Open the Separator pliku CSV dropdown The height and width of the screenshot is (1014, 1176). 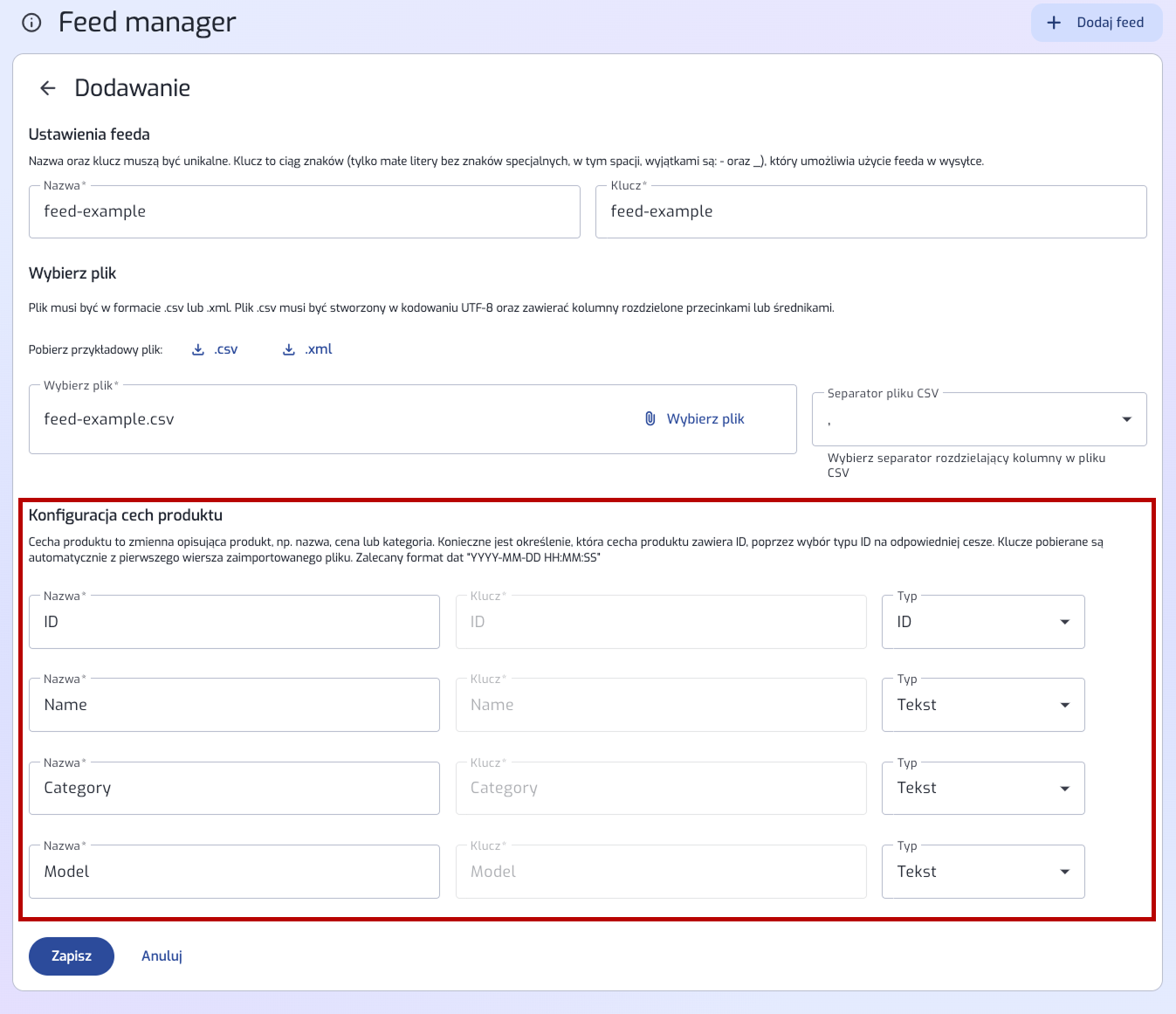tap(978, 420)
